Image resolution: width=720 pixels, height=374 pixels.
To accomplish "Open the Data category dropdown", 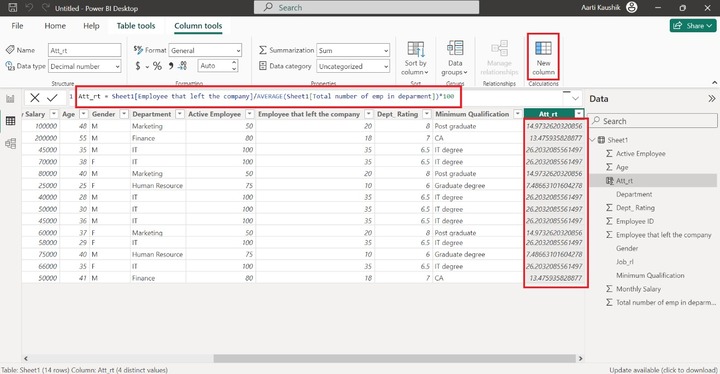I will click(353, 66).
